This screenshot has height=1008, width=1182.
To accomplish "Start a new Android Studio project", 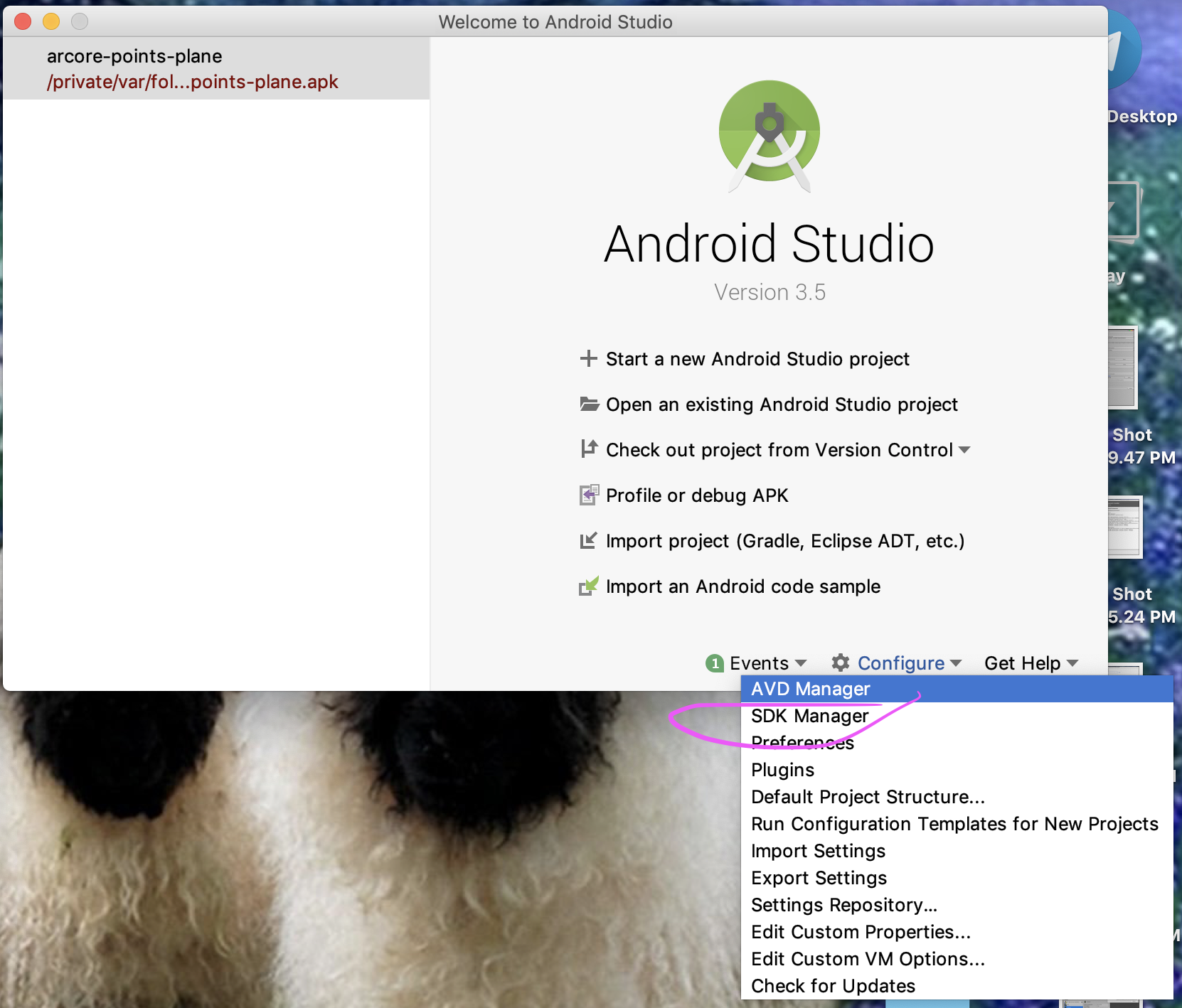I will tap(757, 359).
